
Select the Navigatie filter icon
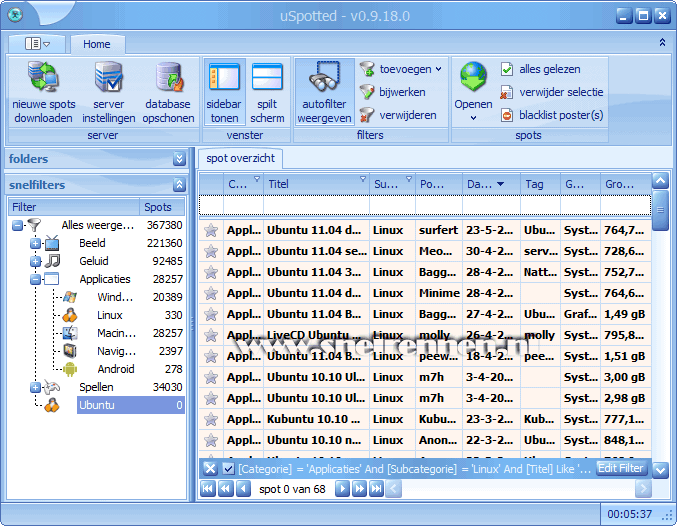tap(70, 351)
